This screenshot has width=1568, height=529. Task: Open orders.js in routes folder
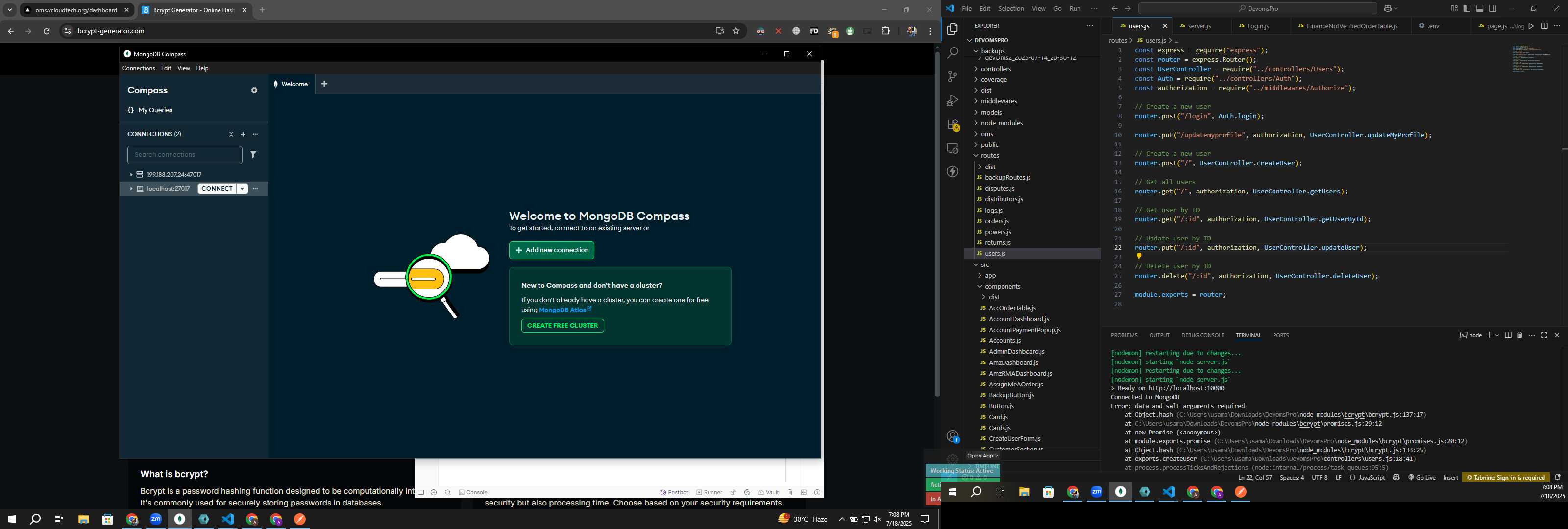pyautogui.click(x=997, y=221)
